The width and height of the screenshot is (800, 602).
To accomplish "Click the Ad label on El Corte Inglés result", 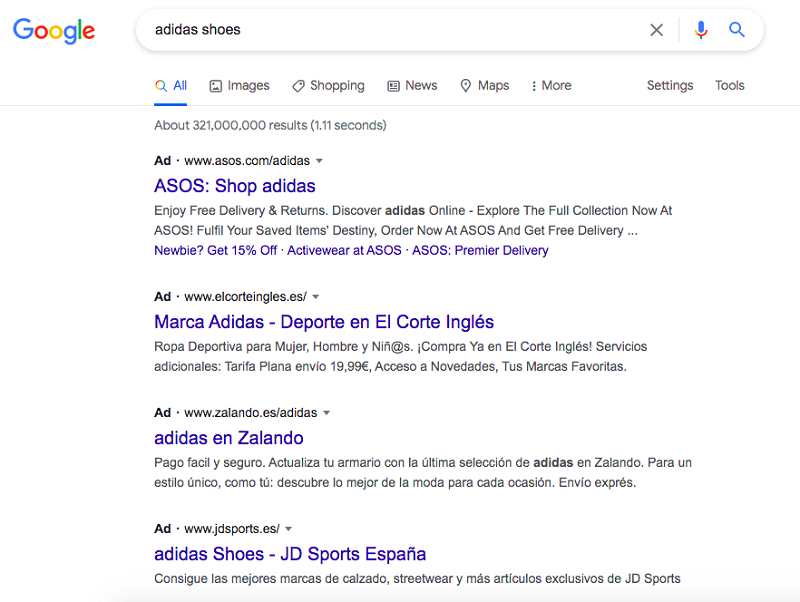I will [x=162, y=297].
